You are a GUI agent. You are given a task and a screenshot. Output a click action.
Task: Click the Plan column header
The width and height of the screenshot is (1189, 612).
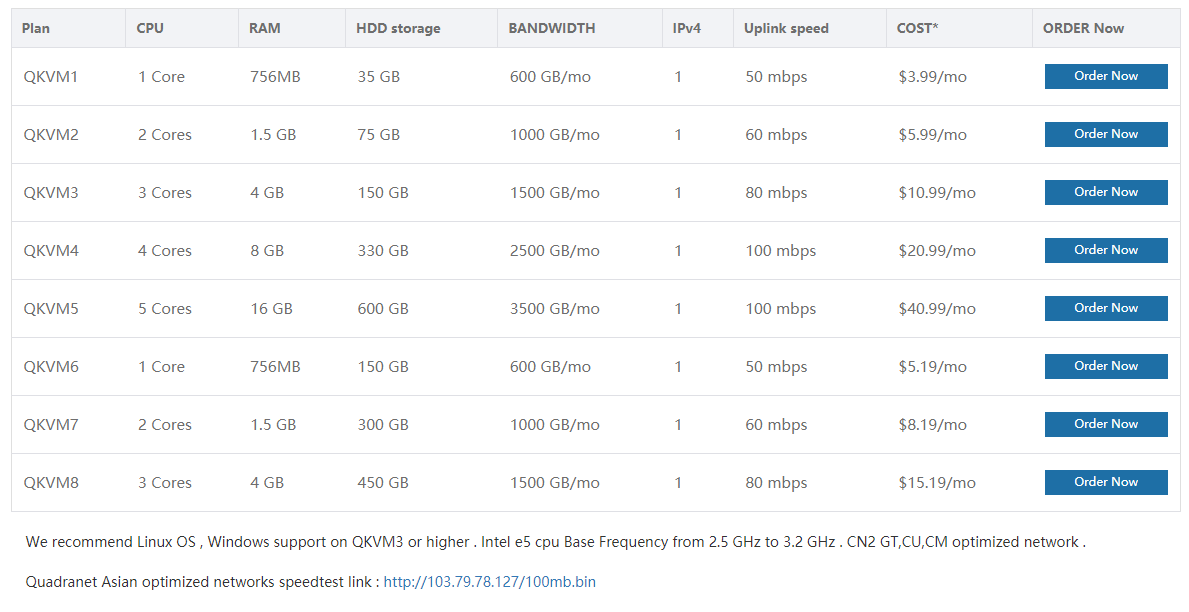[x=36, y=28]
